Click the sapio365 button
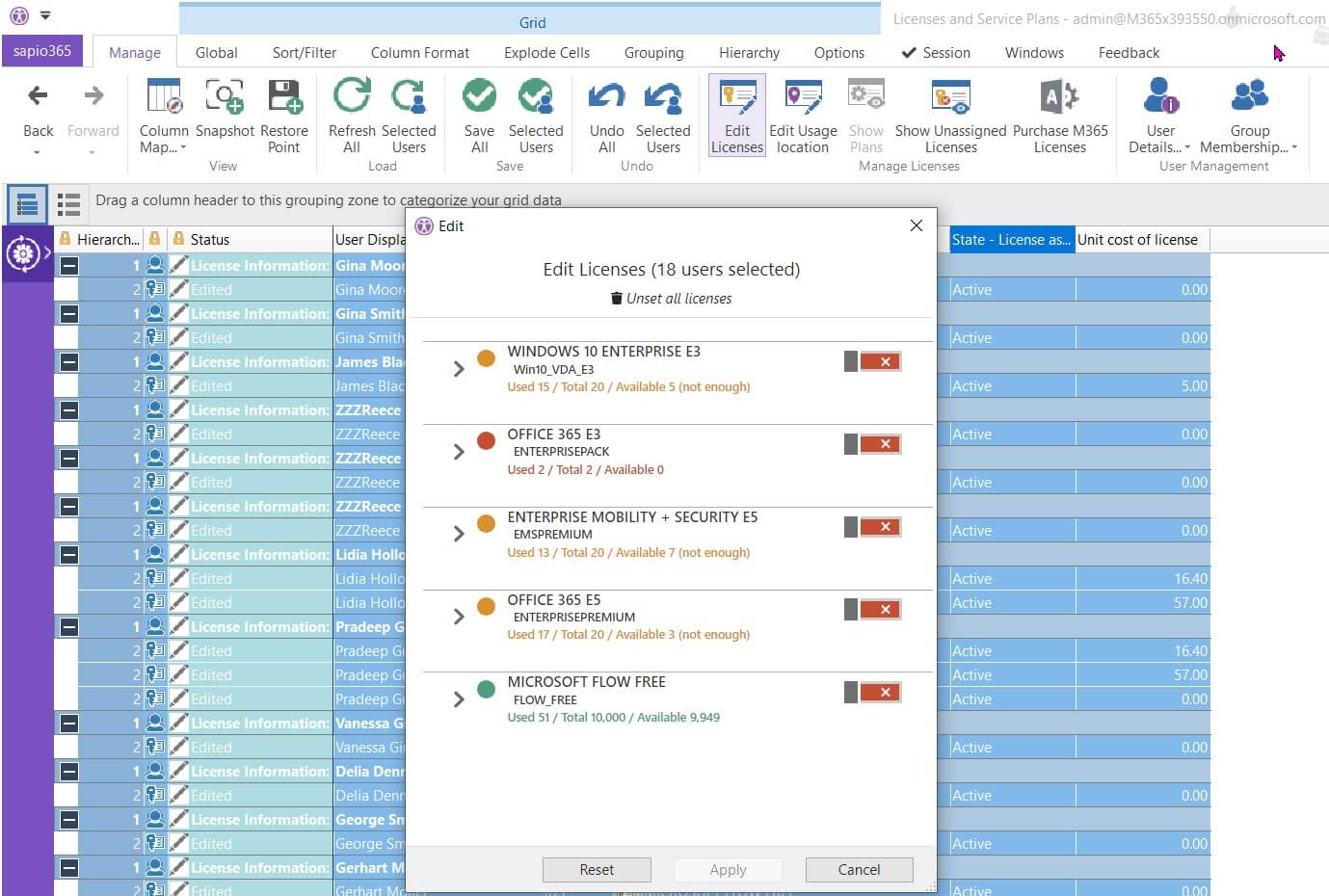Viewport: 1329px width, 896px height. point(42,51)
